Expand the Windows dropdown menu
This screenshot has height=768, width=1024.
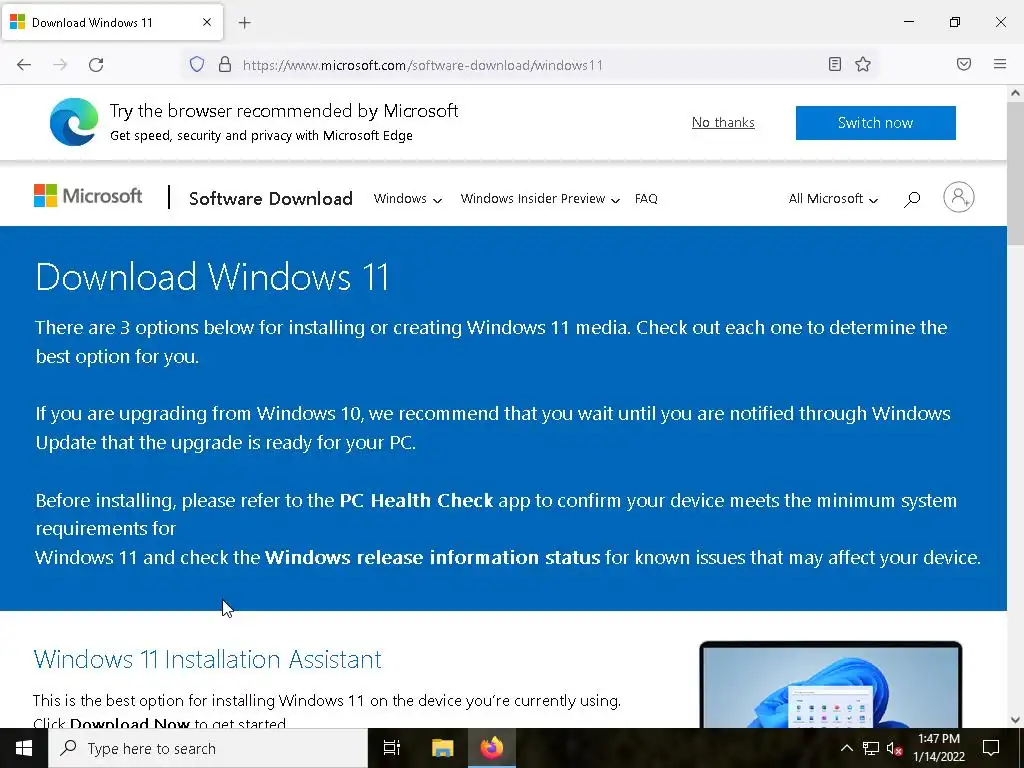[x=408, y=199]
